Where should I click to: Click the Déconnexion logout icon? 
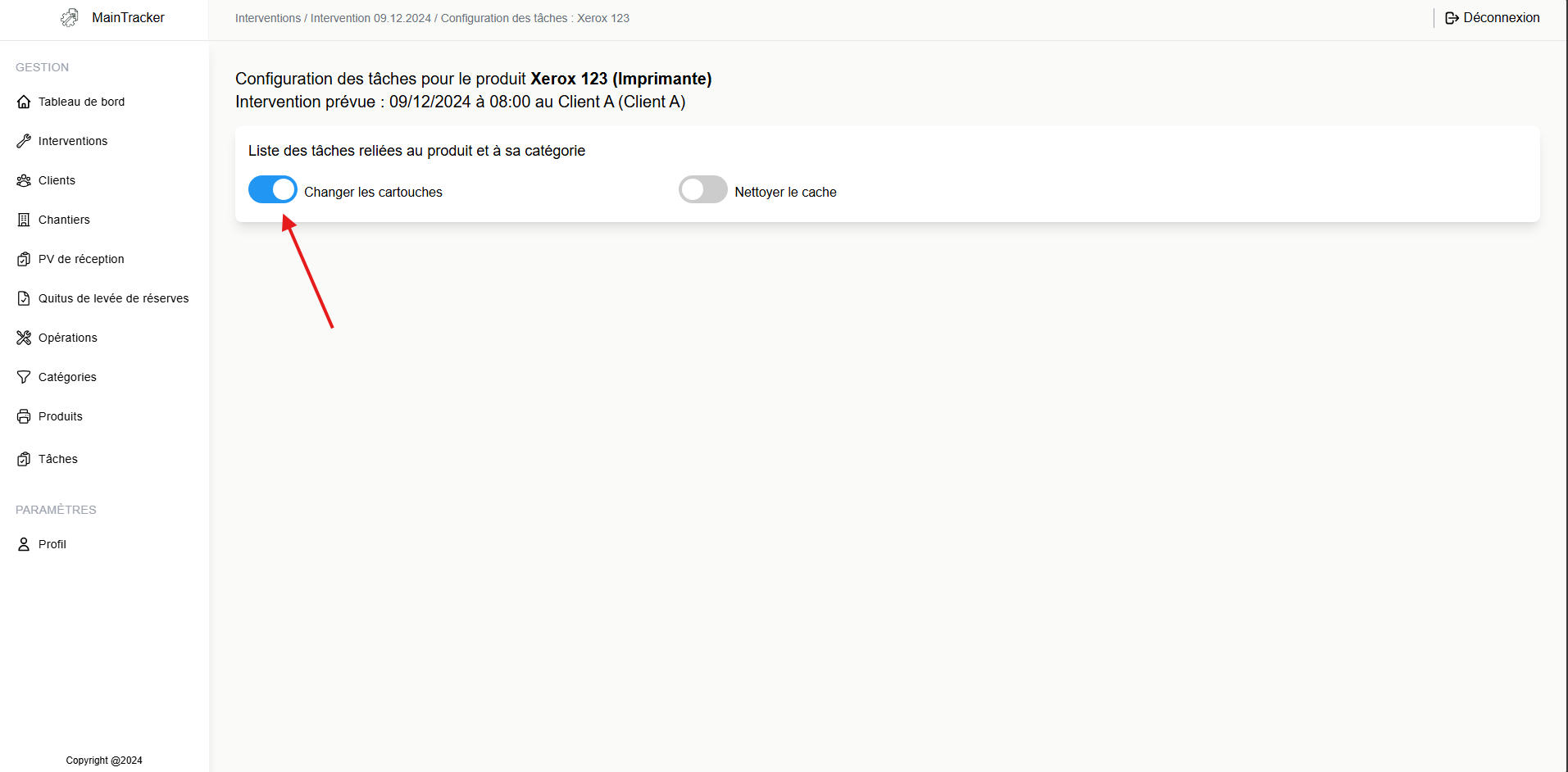click(x=1452, y=18)
